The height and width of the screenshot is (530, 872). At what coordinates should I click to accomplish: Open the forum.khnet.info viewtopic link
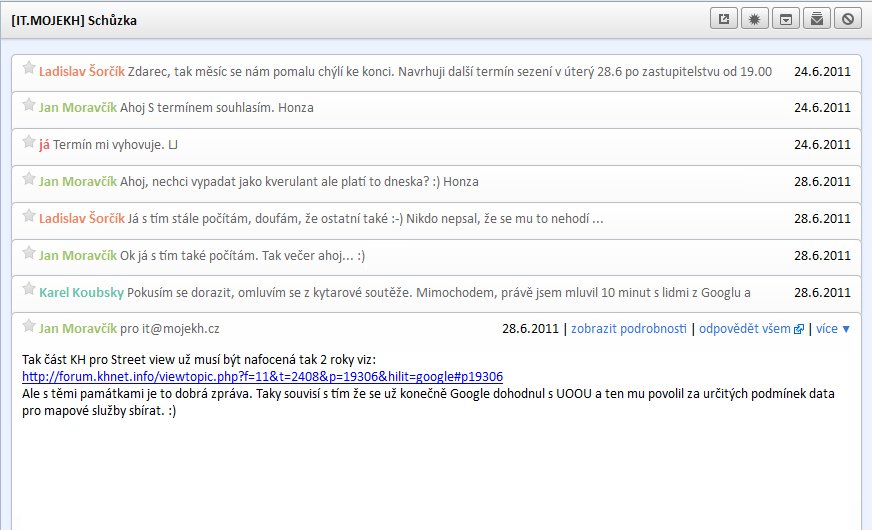coord(262,377)
